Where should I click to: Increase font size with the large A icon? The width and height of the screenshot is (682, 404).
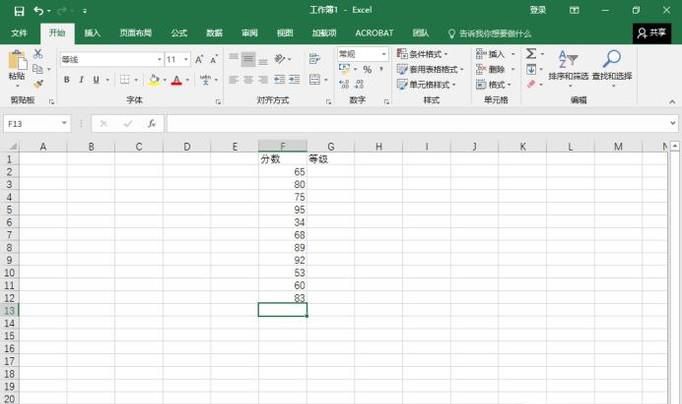pos(199,59)
